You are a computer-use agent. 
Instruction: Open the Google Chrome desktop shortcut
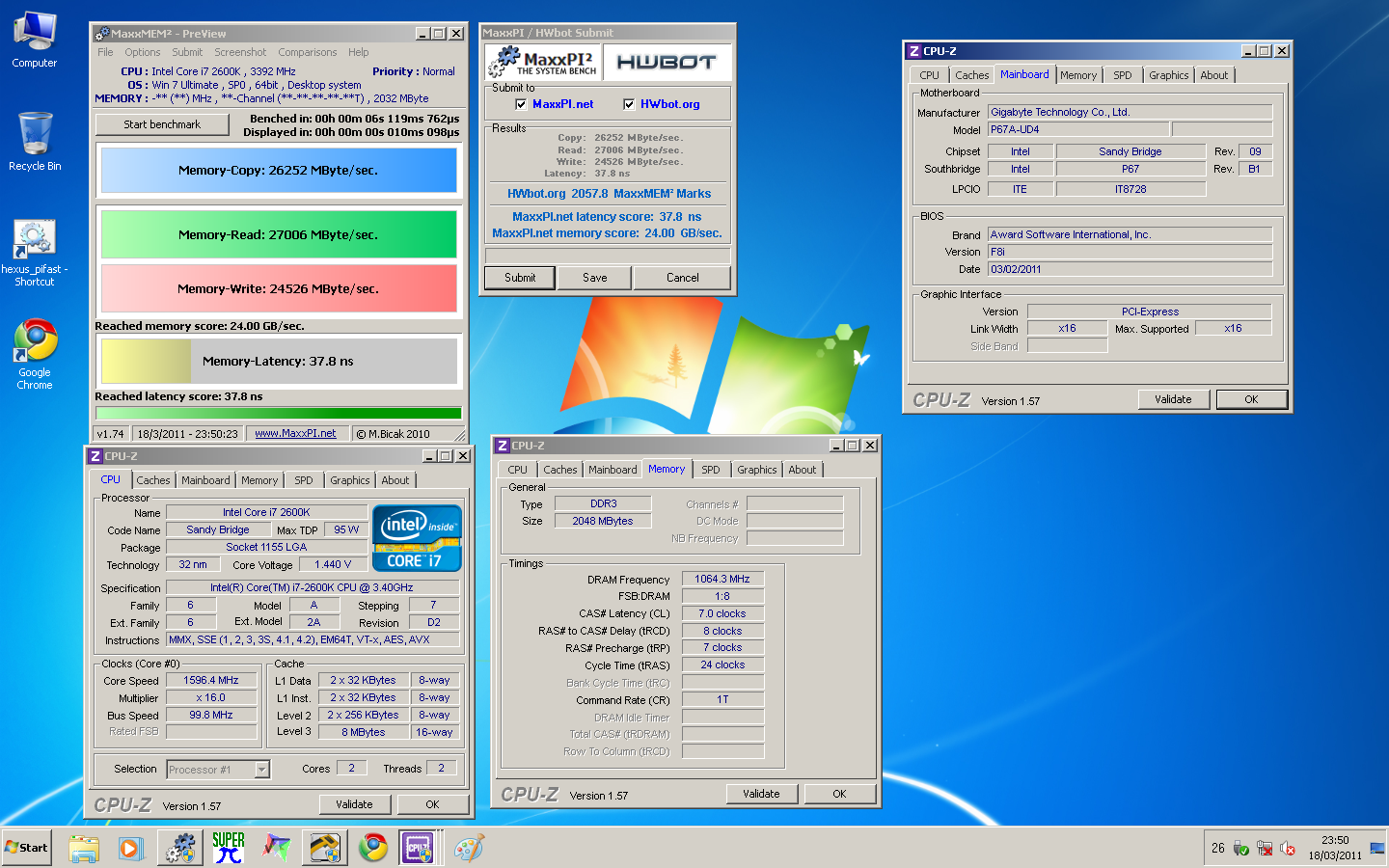35,355
